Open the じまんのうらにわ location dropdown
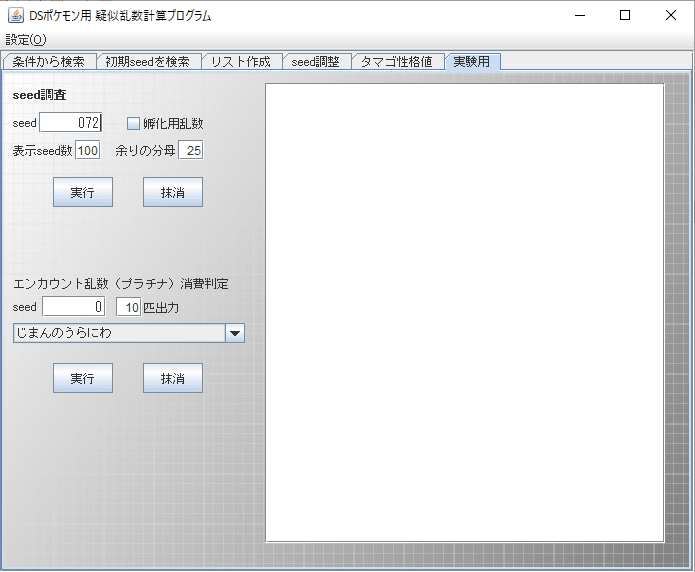This screenshot has height=572, width=695. (x=129, y=333)
